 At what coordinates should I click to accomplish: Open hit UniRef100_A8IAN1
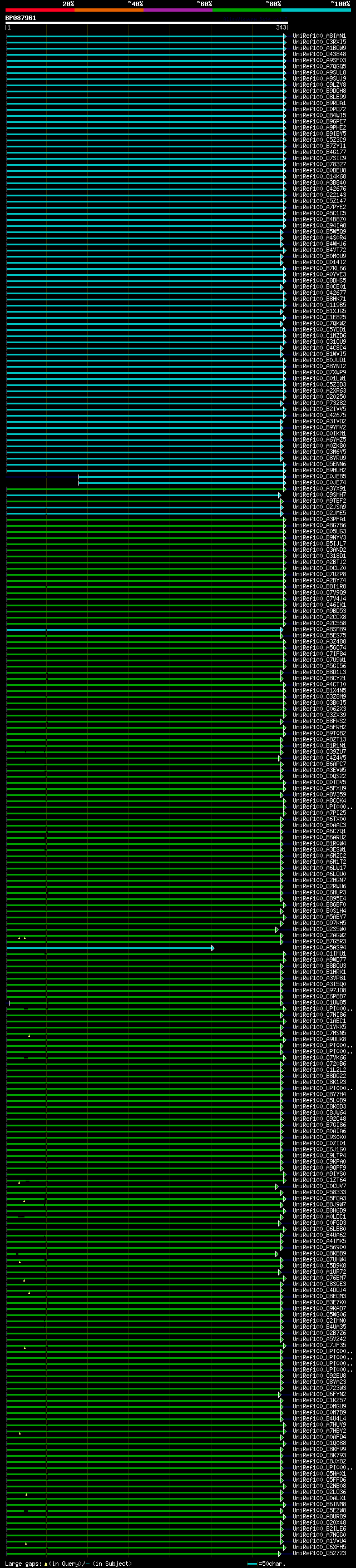[x=319, y=36]
